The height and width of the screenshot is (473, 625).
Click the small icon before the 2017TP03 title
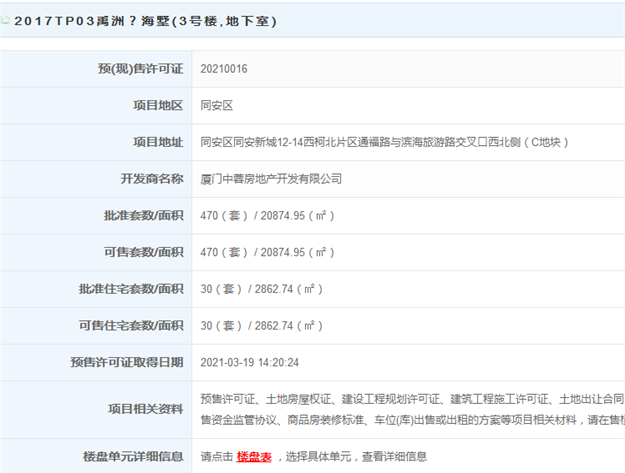(5, 20)
